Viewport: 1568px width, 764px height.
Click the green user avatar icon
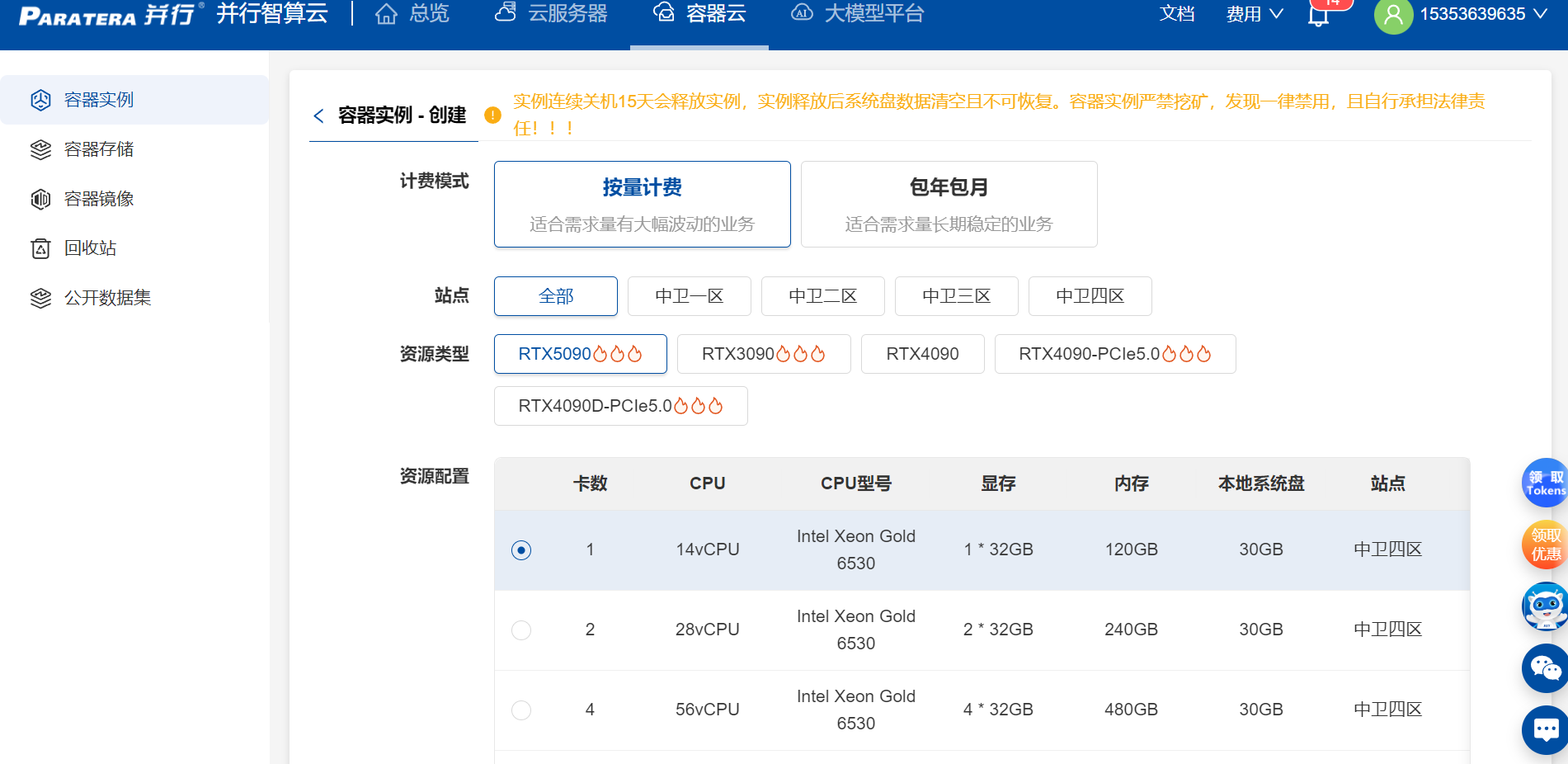click(1393, 15)
